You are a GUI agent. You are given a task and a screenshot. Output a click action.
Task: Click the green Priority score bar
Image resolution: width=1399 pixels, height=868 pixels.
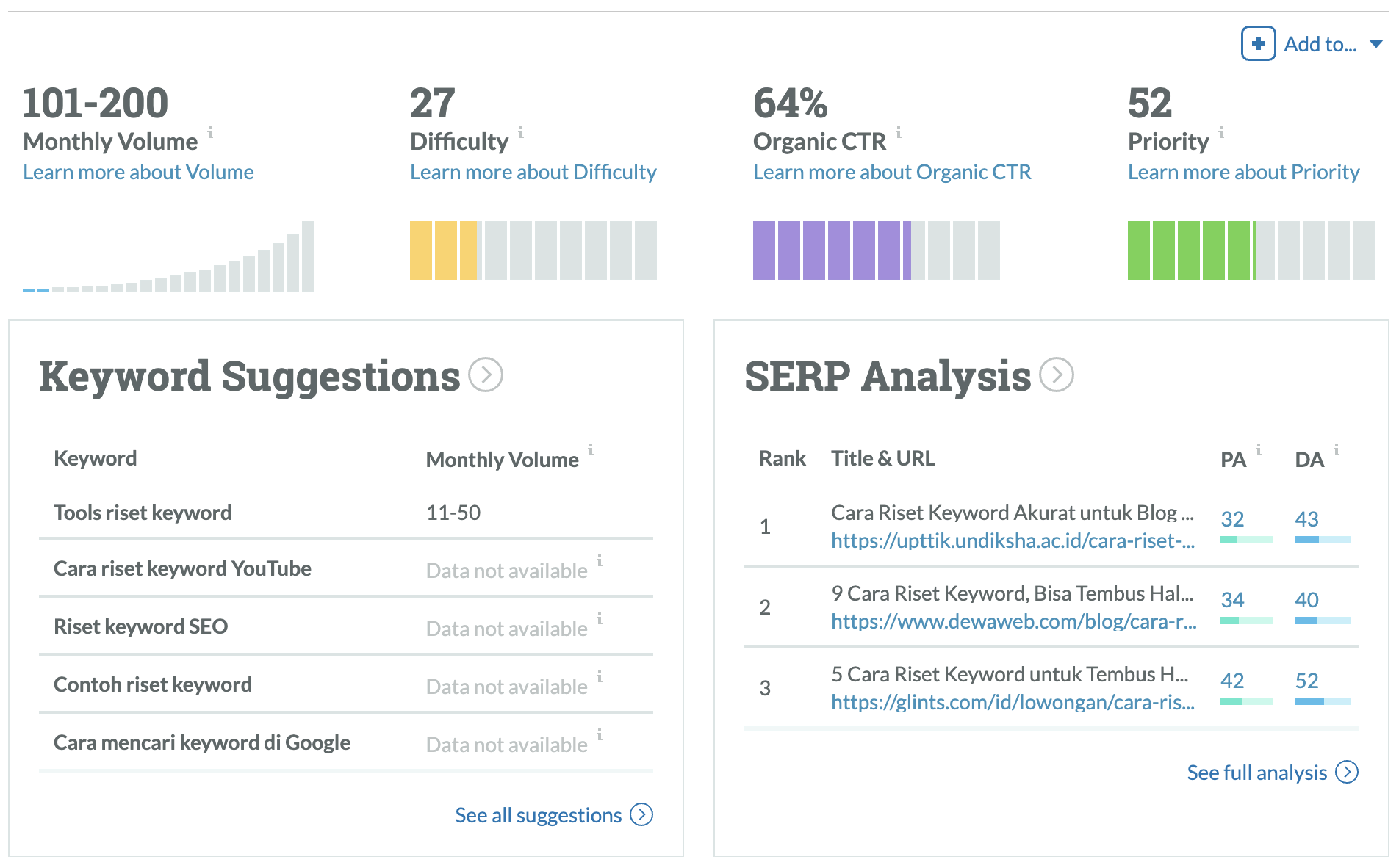1190,250
